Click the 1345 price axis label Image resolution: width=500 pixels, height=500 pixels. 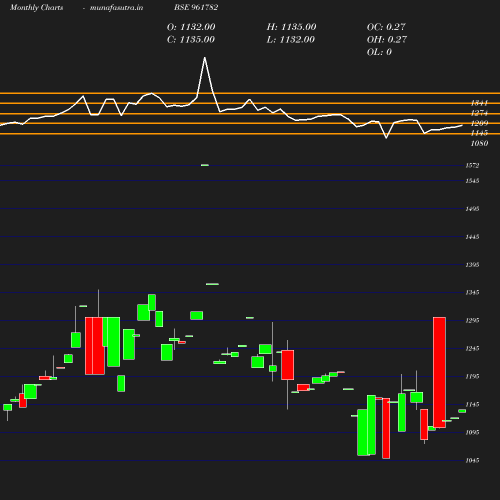click(472, 292)
